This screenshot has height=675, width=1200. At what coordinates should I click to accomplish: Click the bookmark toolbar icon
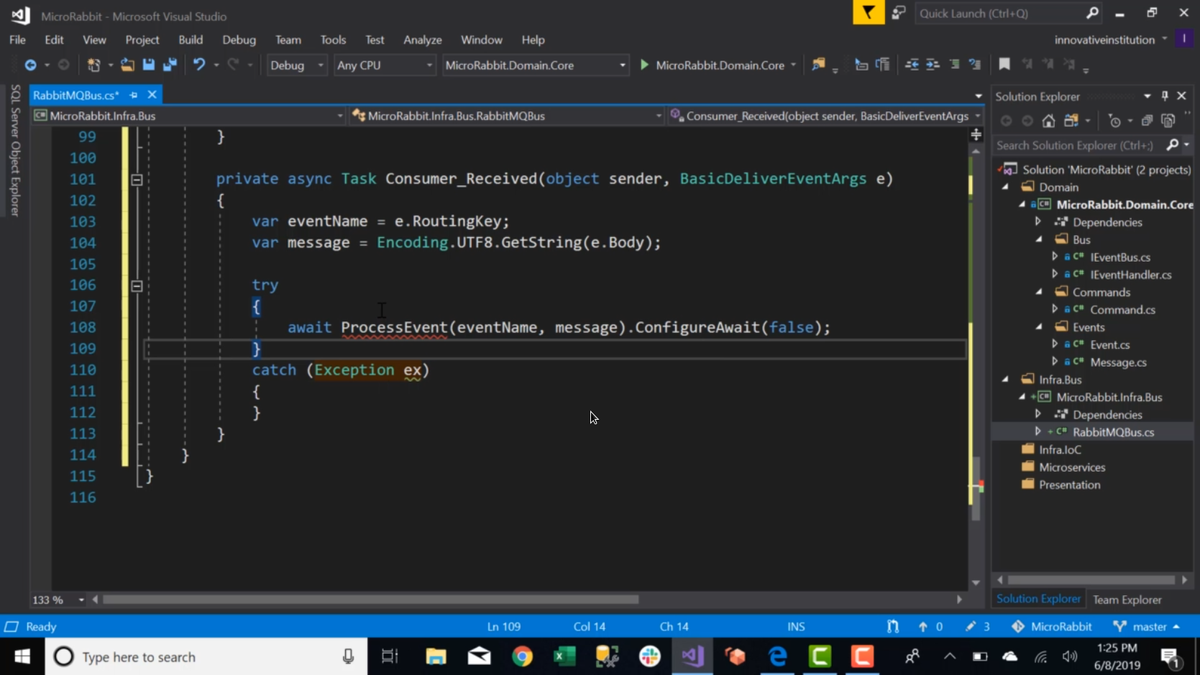tap(1004, 65)
